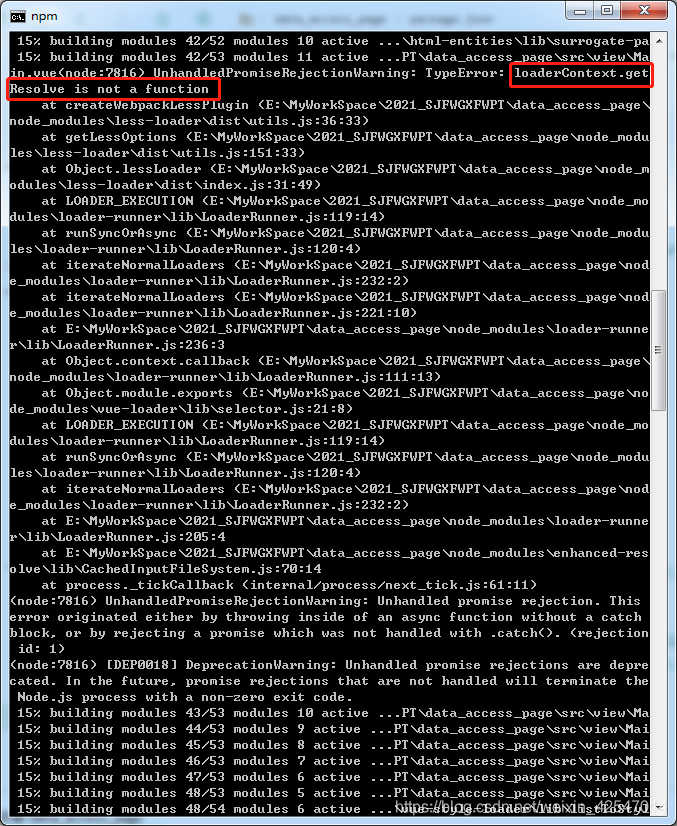Minimize the npm console window
This screenshot has width=677, height=826.
(x=580, y=11)
